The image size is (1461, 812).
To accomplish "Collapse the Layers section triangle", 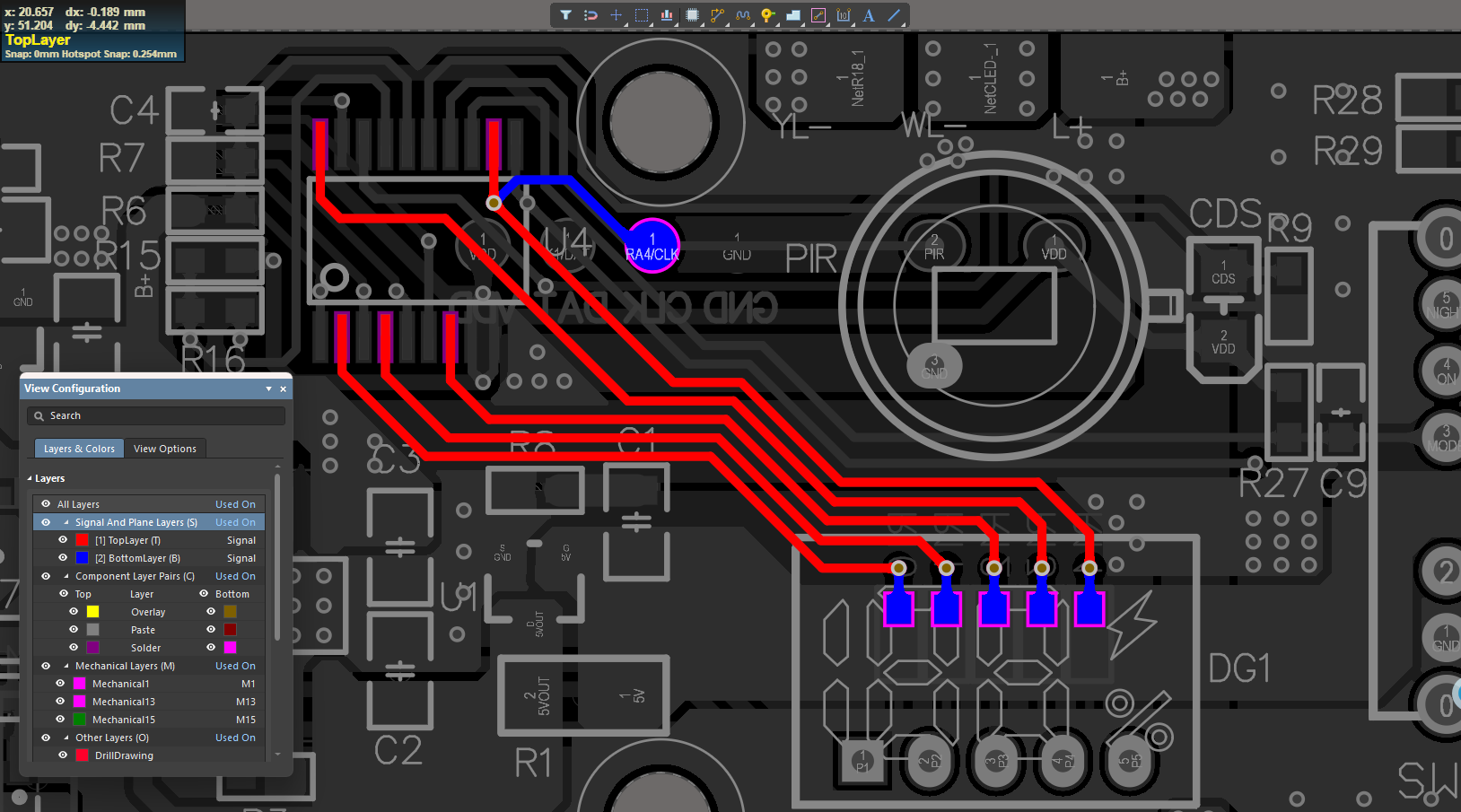I will [x=29, y=478].
